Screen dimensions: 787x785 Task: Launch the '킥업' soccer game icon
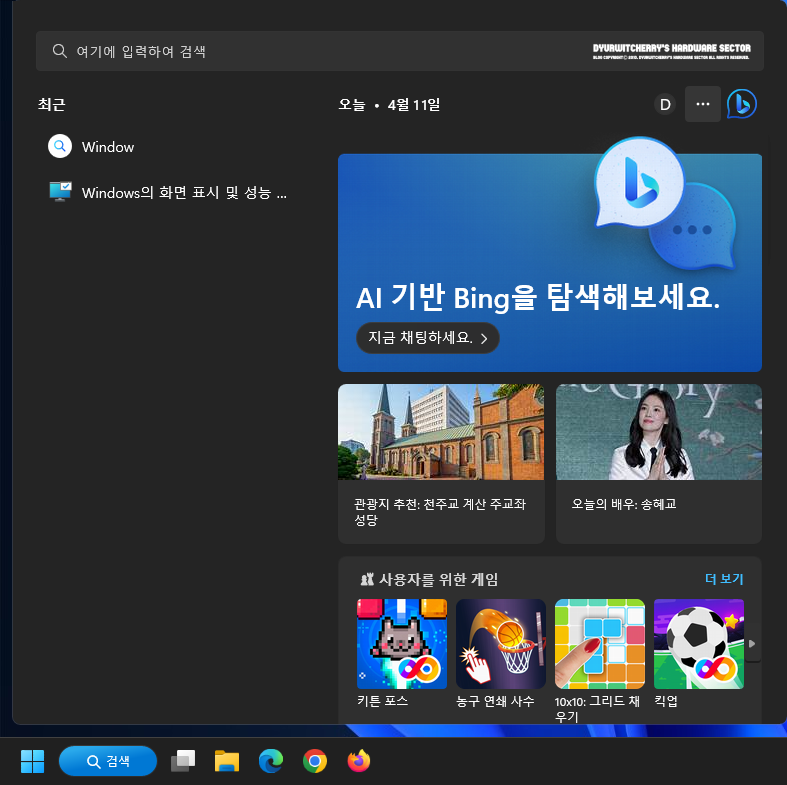[x=699, y=643]
